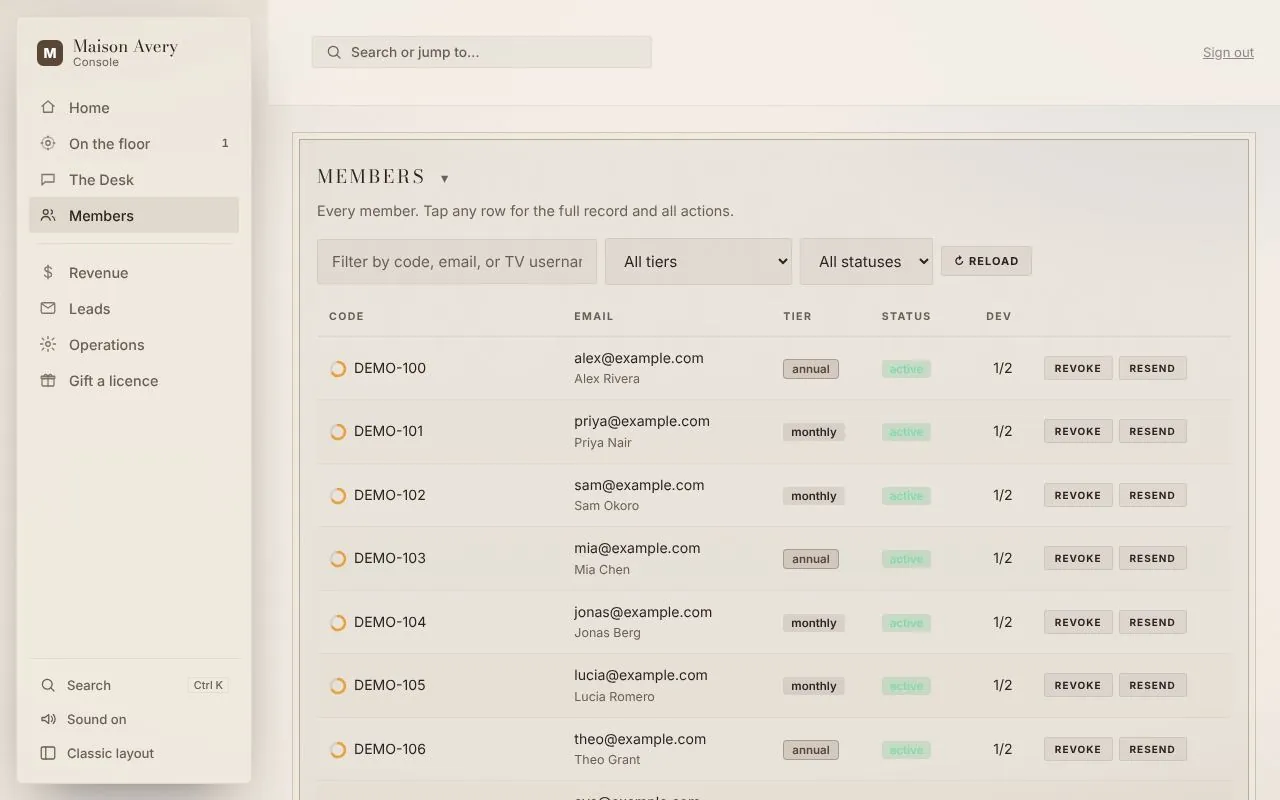Navigate to Operations in the sidebar
1280x800 pixels.
point(134,344)
